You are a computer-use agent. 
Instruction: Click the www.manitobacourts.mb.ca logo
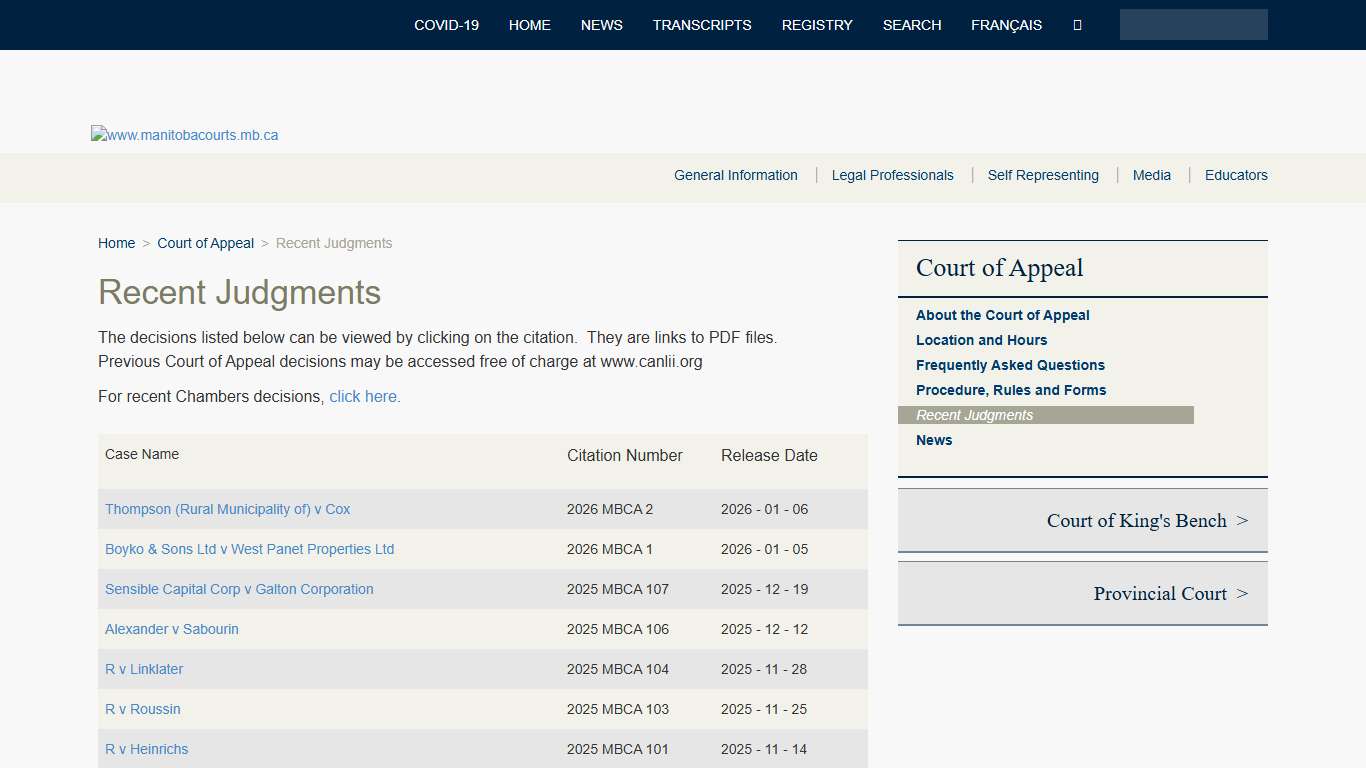[184, 133]
